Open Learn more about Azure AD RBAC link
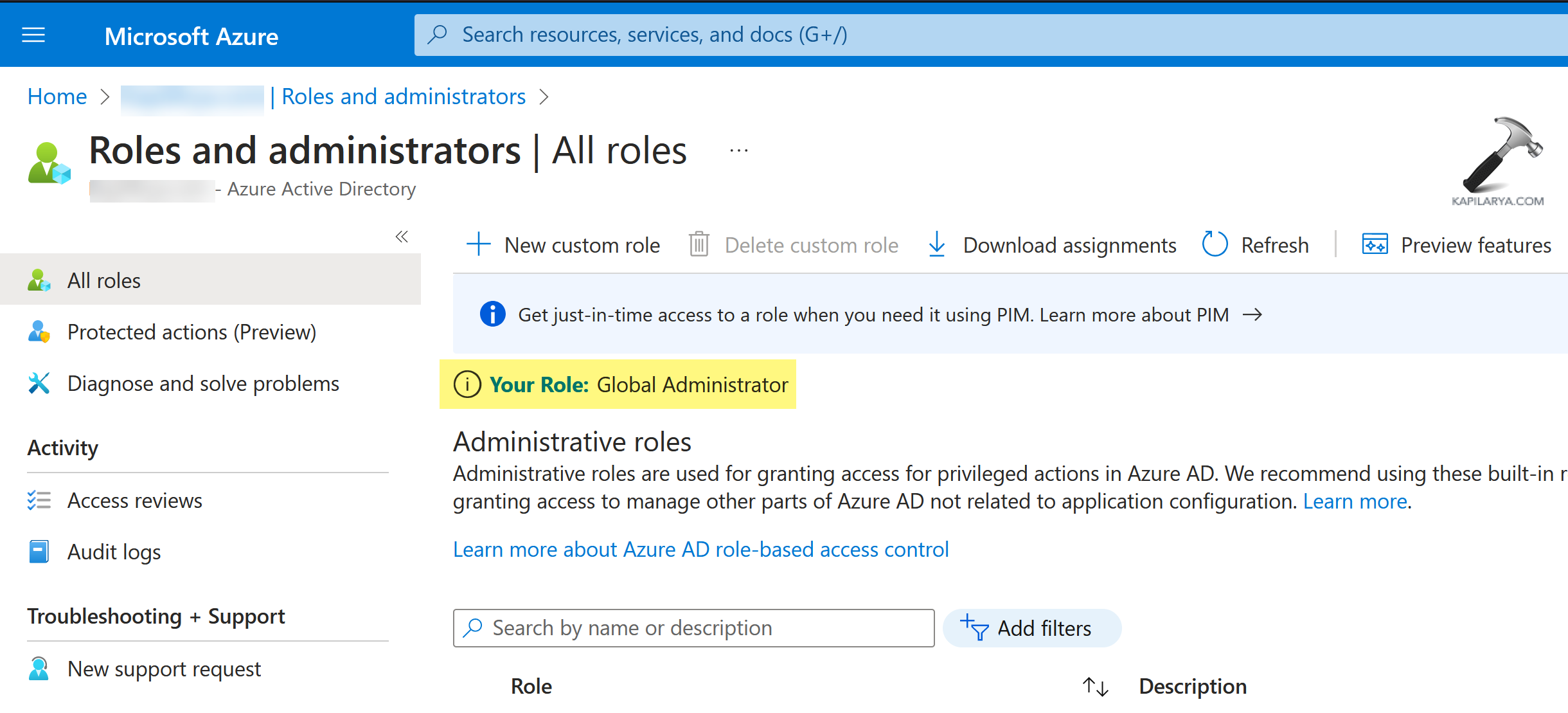1568x713 pixels. click(x=700, y=550)
